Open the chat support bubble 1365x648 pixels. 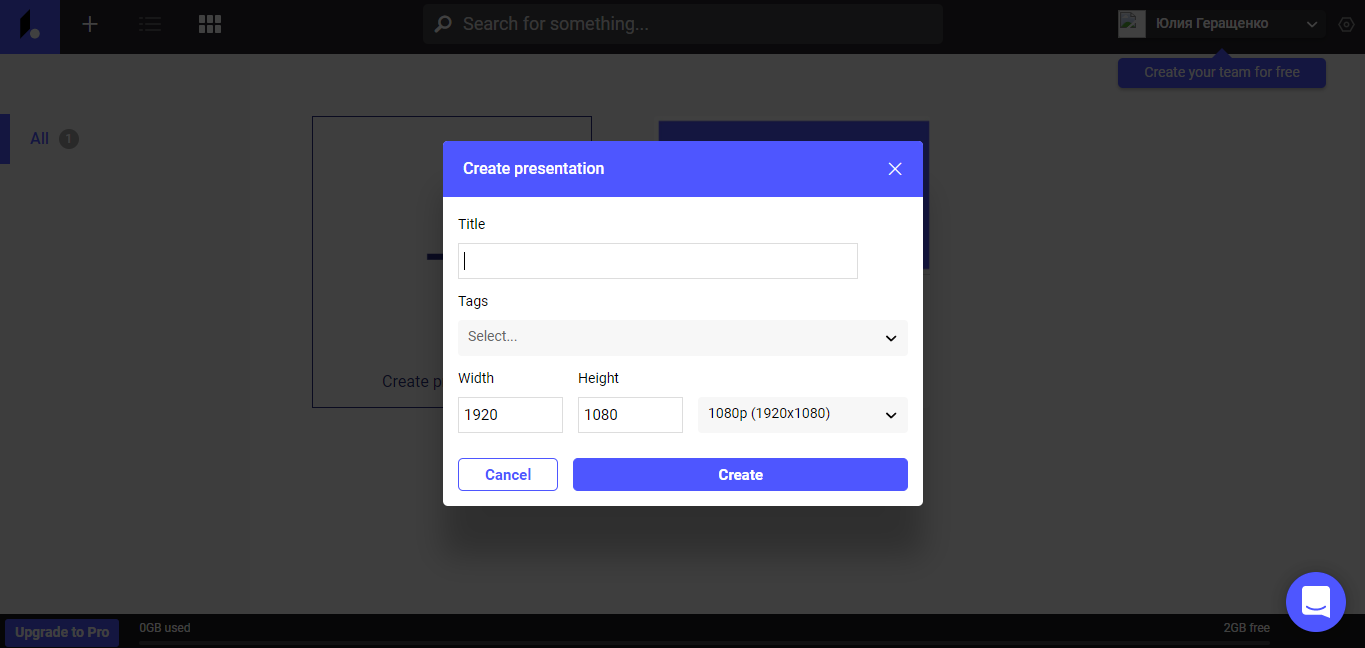[x=1315, y=602]
